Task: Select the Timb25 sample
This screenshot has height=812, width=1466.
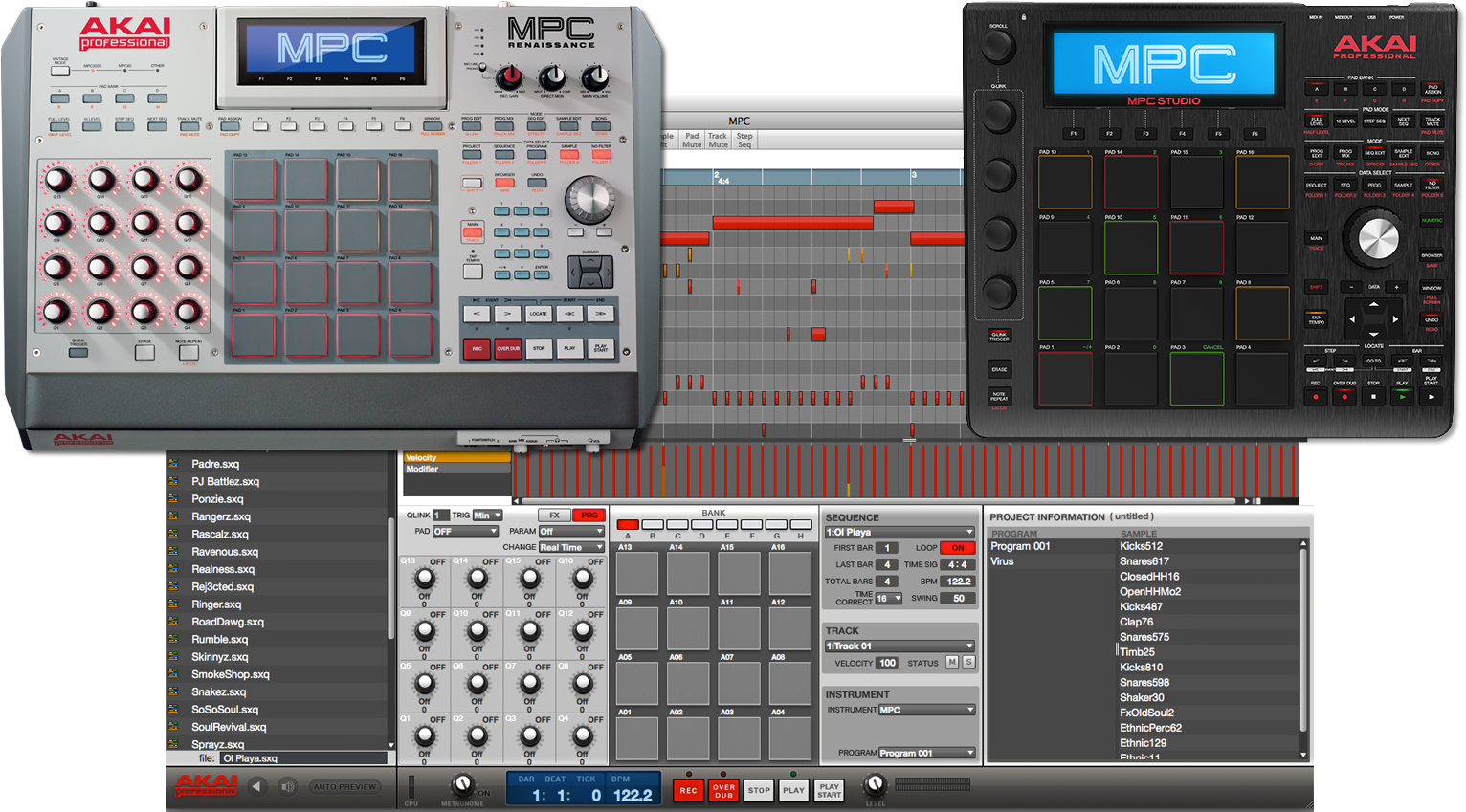Action: coord(1137,652)
